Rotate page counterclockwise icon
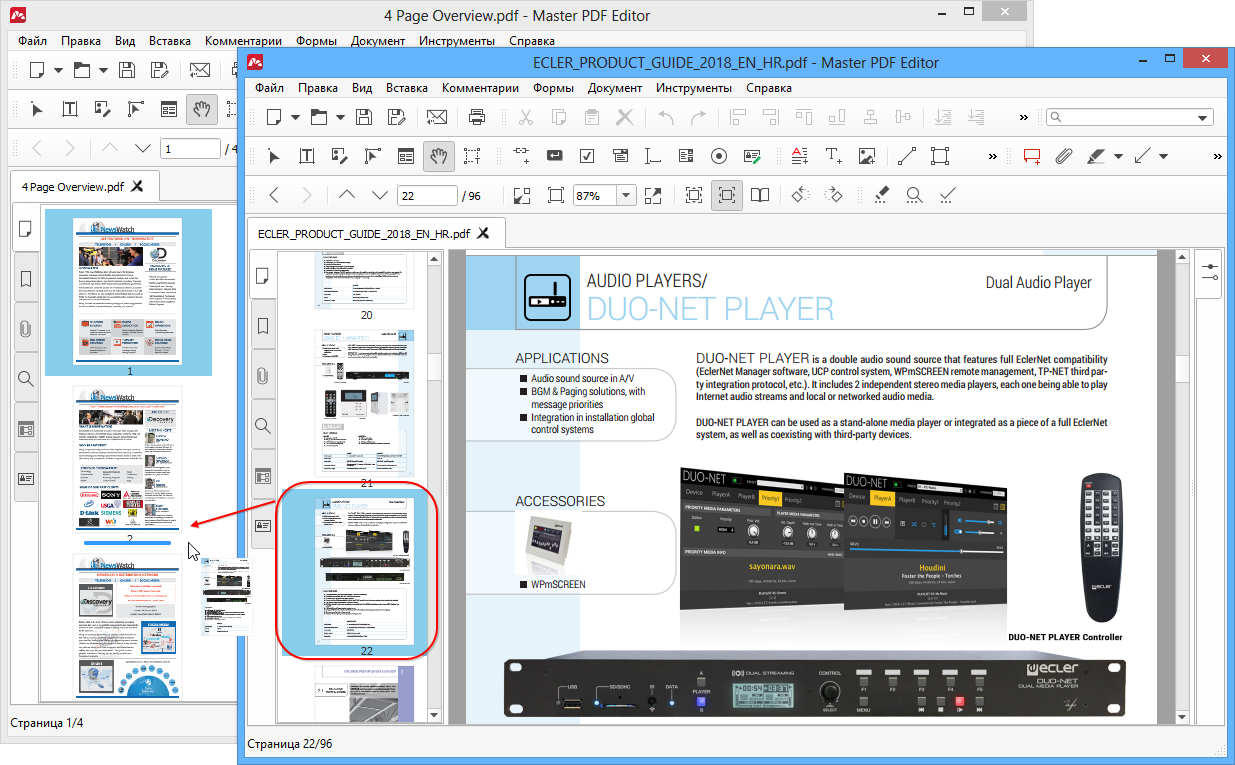This screenshot has height=765, width=1235. click(800, 195)
